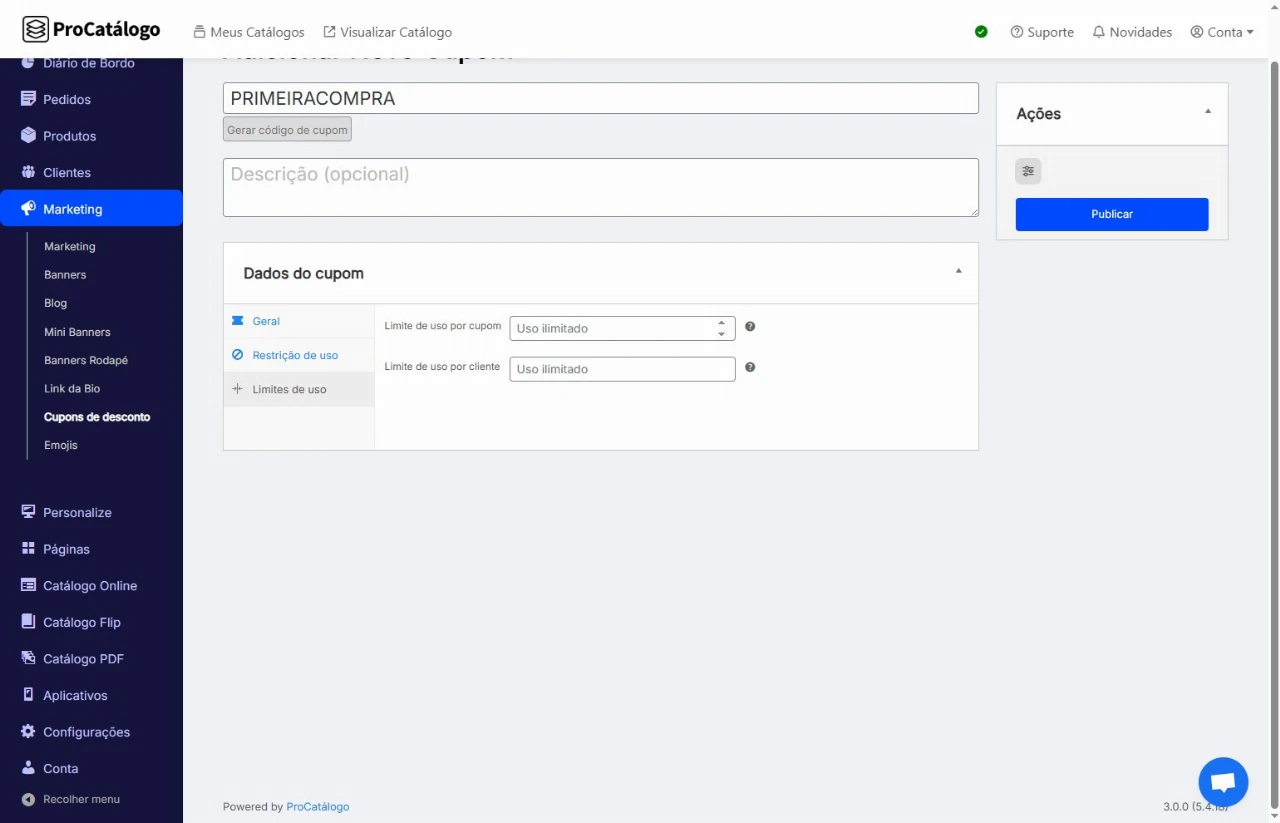Open Configurações in the sidebar

point(86,732)
